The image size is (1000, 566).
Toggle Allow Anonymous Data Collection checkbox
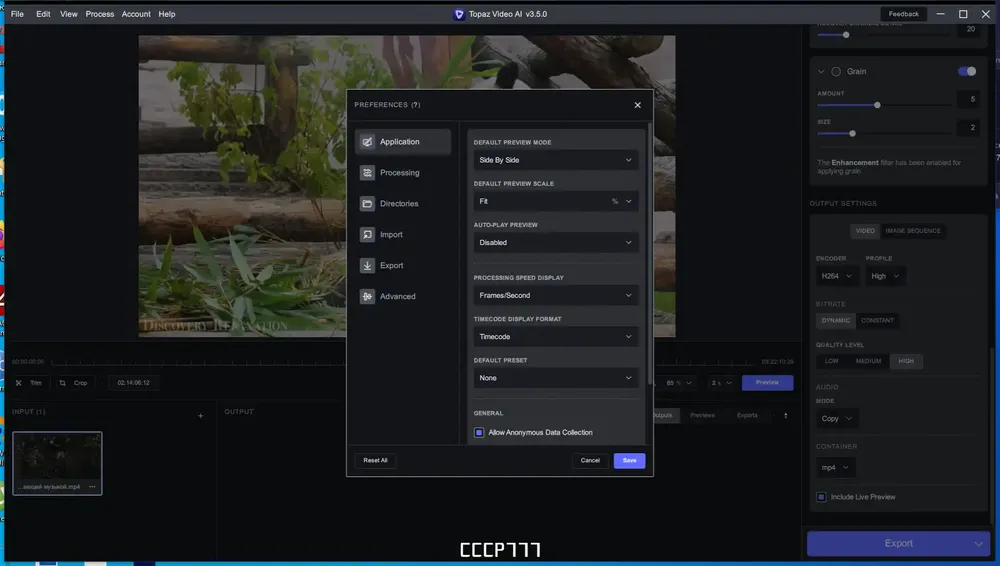coord(480,433)
